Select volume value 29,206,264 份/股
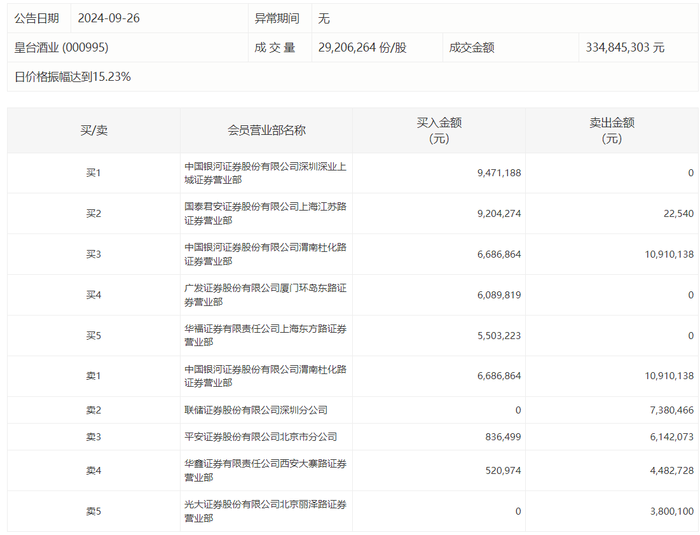Screen dimensions: 700x535 pos(362,47)
